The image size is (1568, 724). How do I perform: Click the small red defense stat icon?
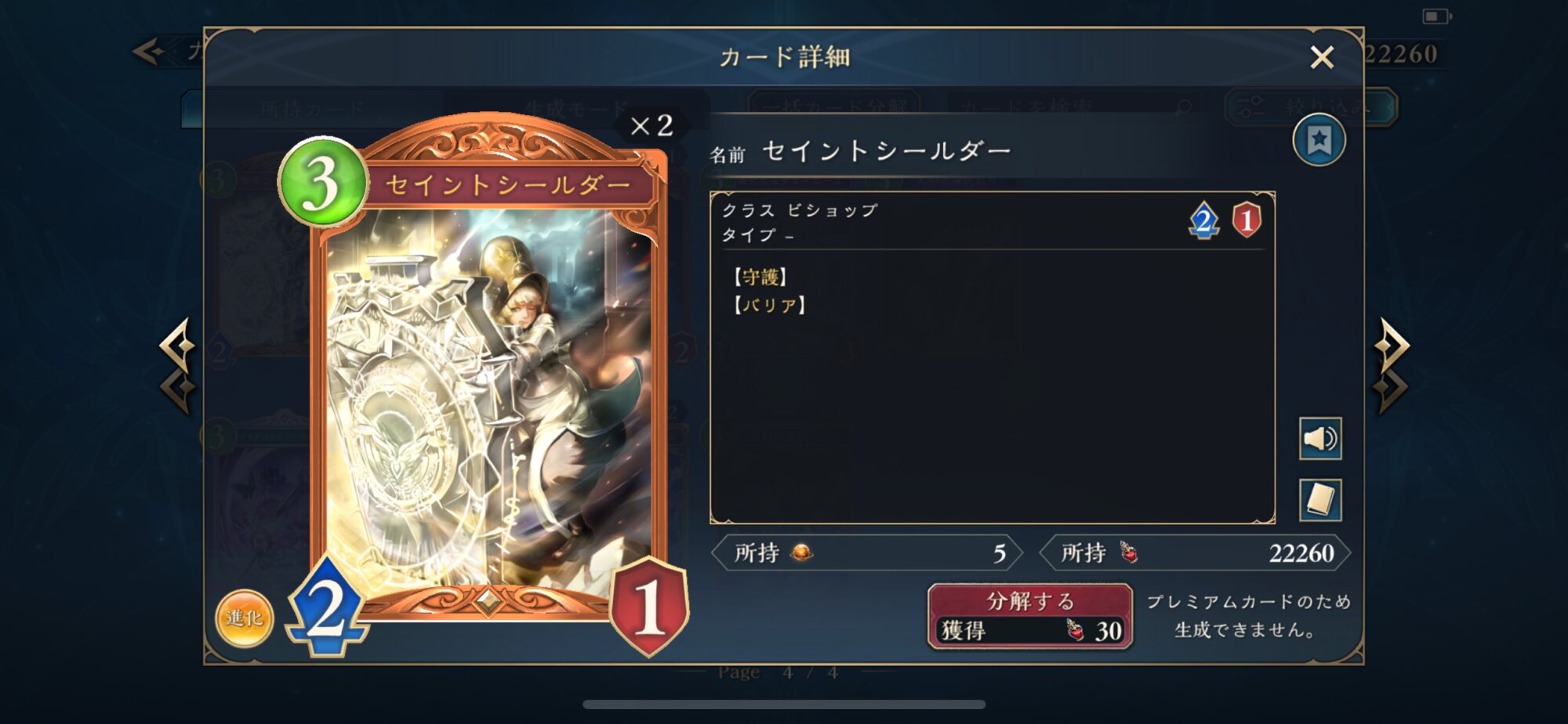pyautogui.click(x=1247, y=220)
